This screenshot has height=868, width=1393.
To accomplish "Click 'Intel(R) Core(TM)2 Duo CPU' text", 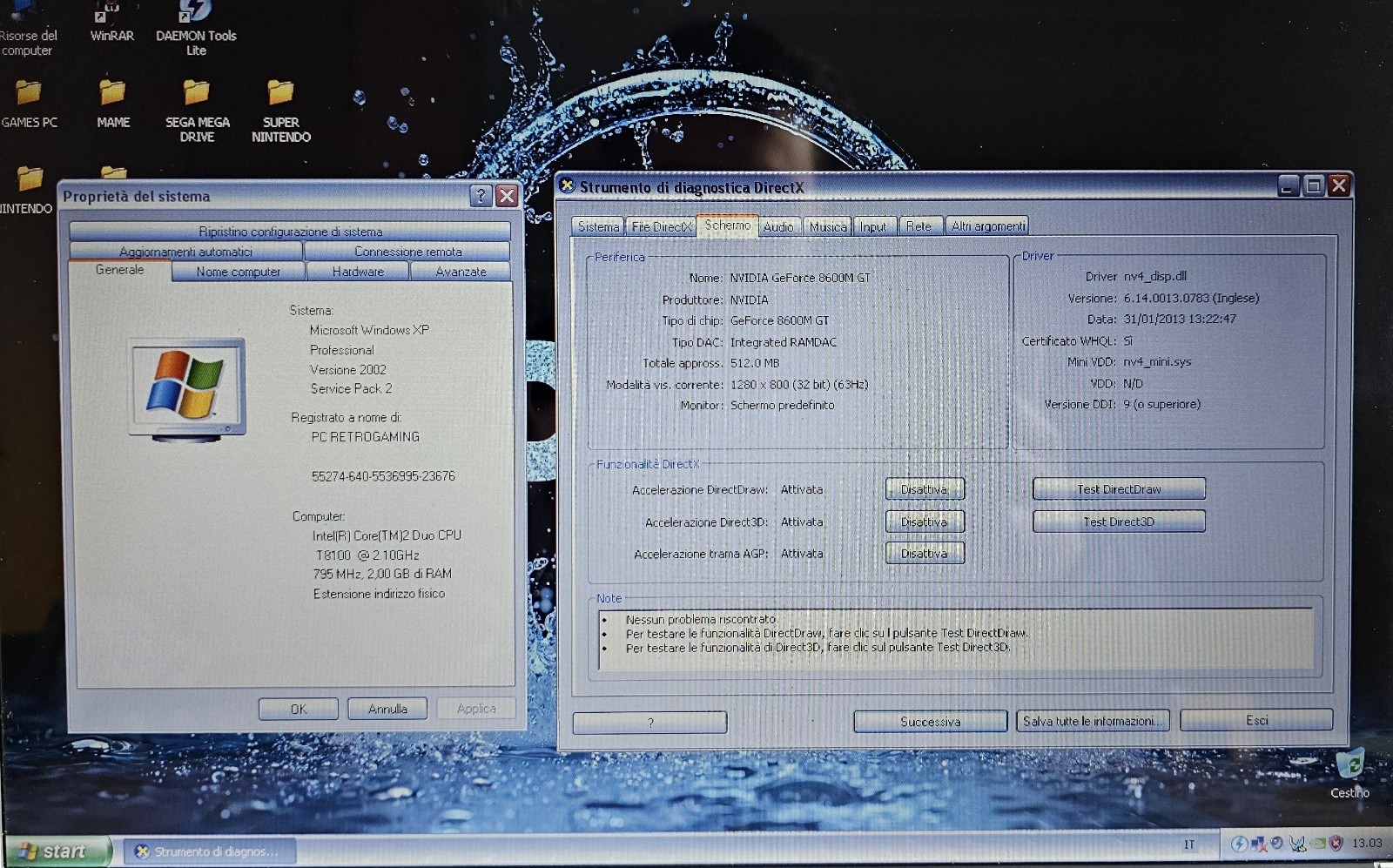I will 387,535.
